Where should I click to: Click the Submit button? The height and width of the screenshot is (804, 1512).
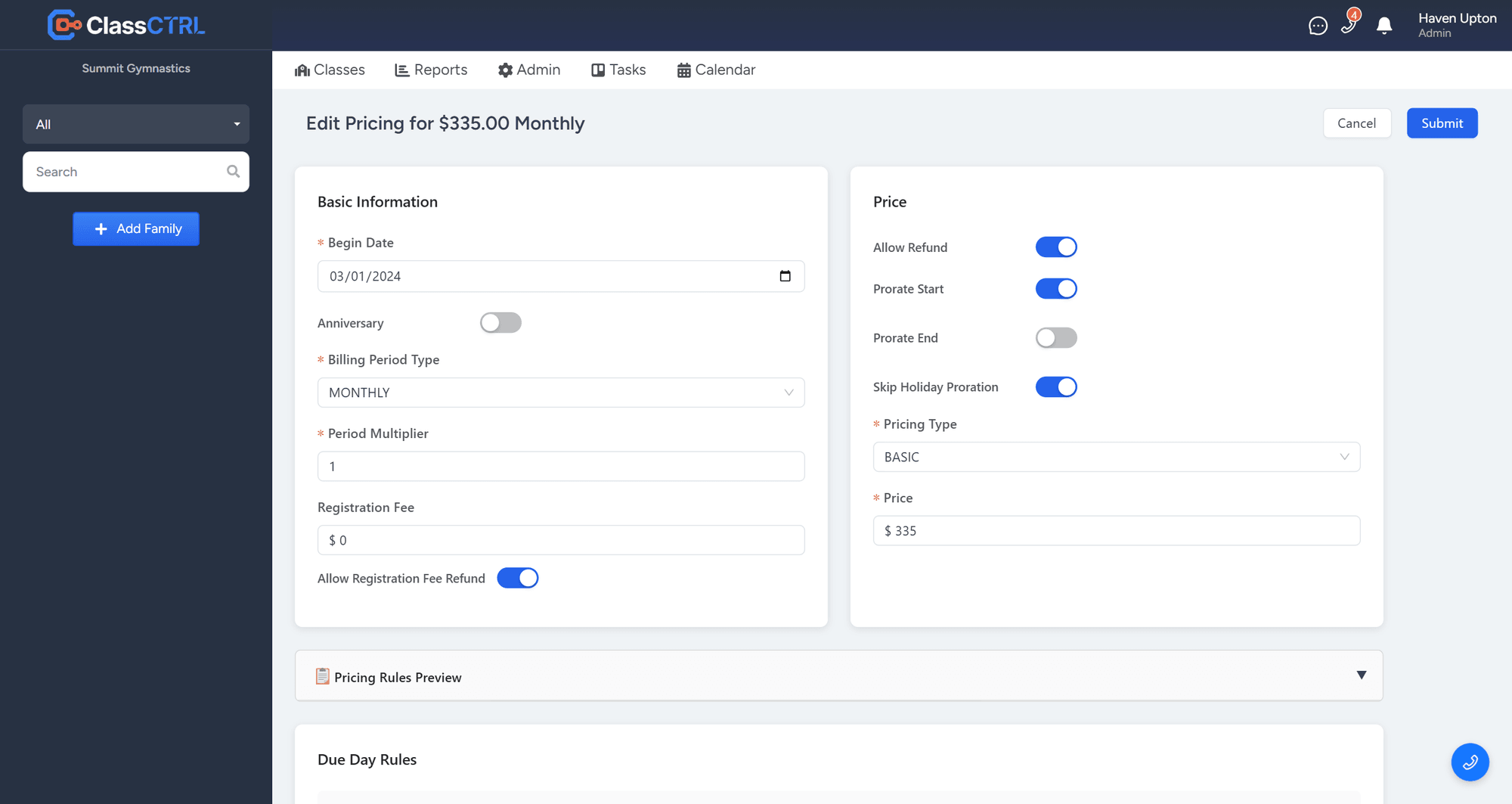point(1442,123)
